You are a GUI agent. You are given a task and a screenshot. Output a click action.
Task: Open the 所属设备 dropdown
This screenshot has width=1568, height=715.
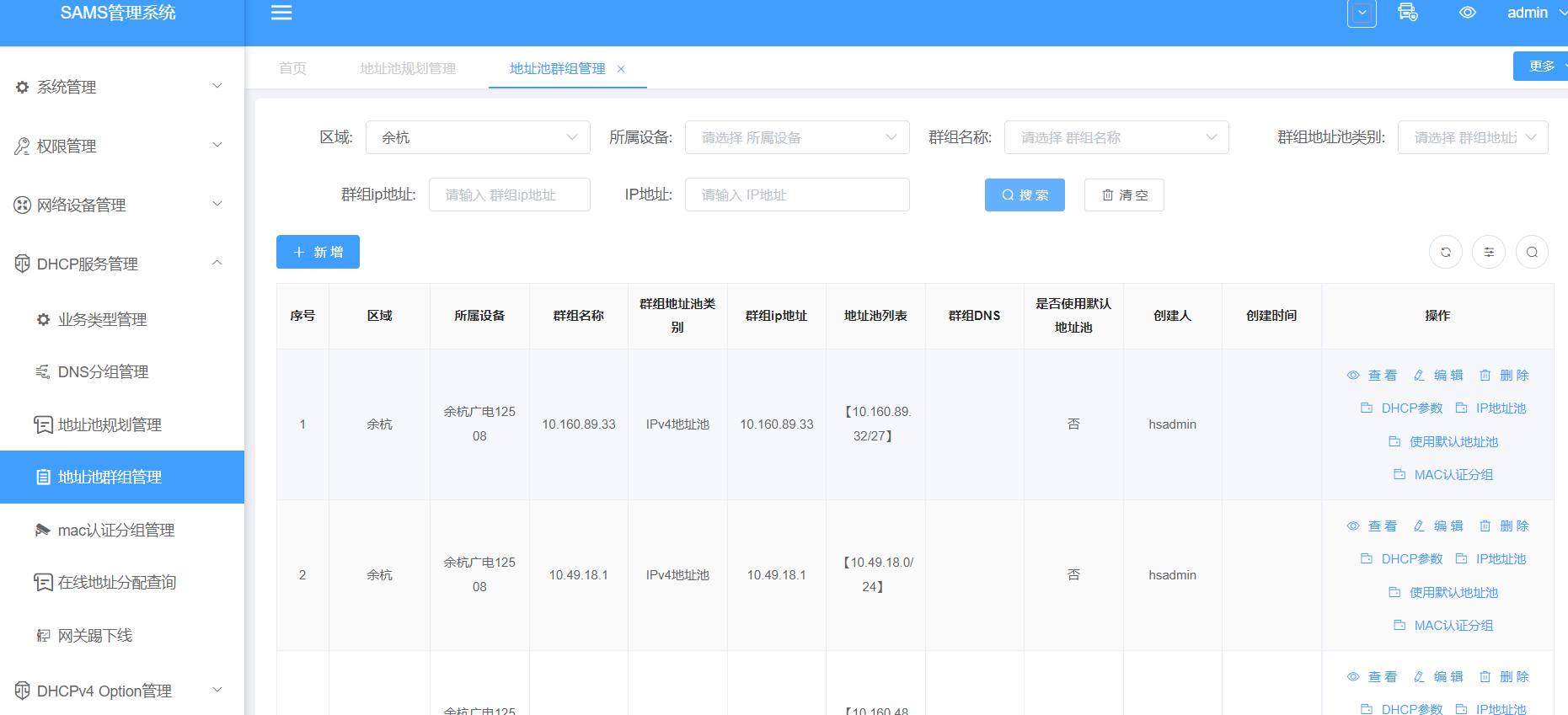click(x=797, y=137)
